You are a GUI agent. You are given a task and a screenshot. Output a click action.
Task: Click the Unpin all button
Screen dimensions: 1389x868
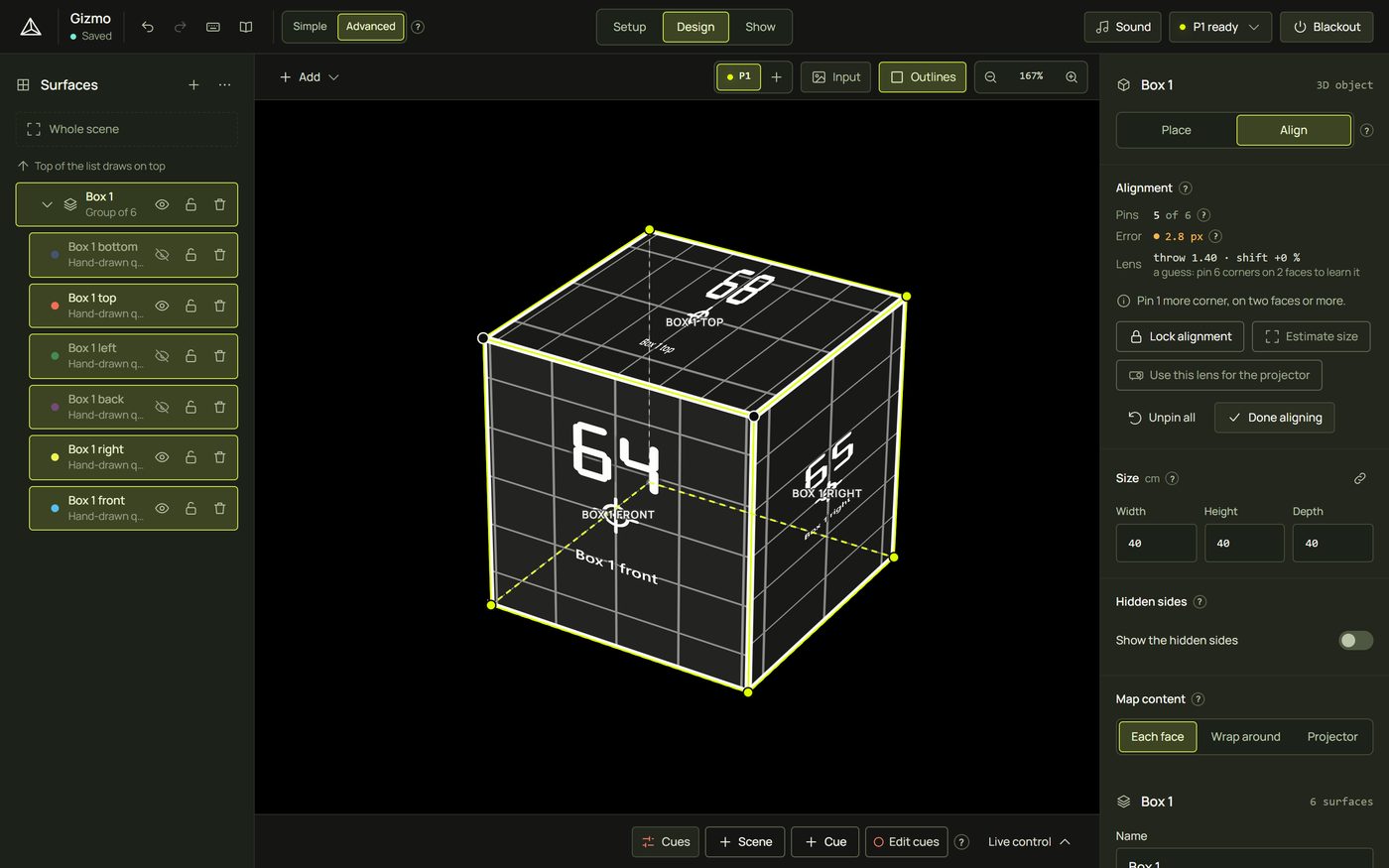(x=1161, y=418)
